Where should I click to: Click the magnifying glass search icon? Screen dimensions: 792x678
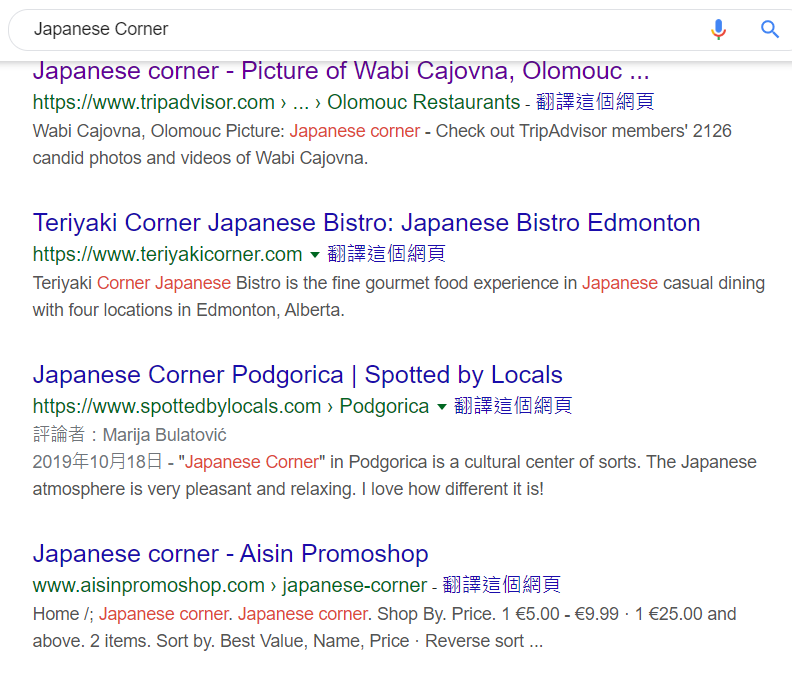pyautogui.click(x=769, y=29)
